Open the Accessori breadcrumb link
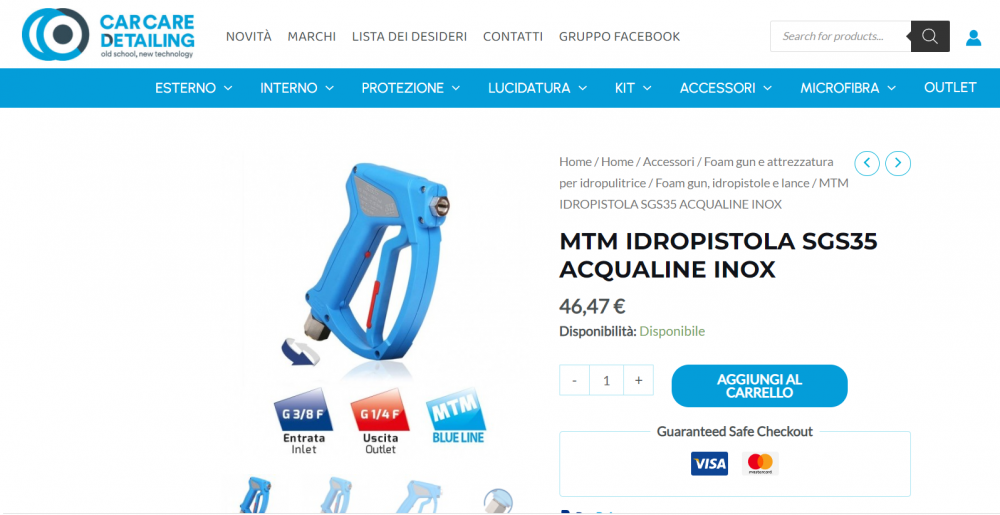Screen dimensions: 1000x515 coord(668,162)
